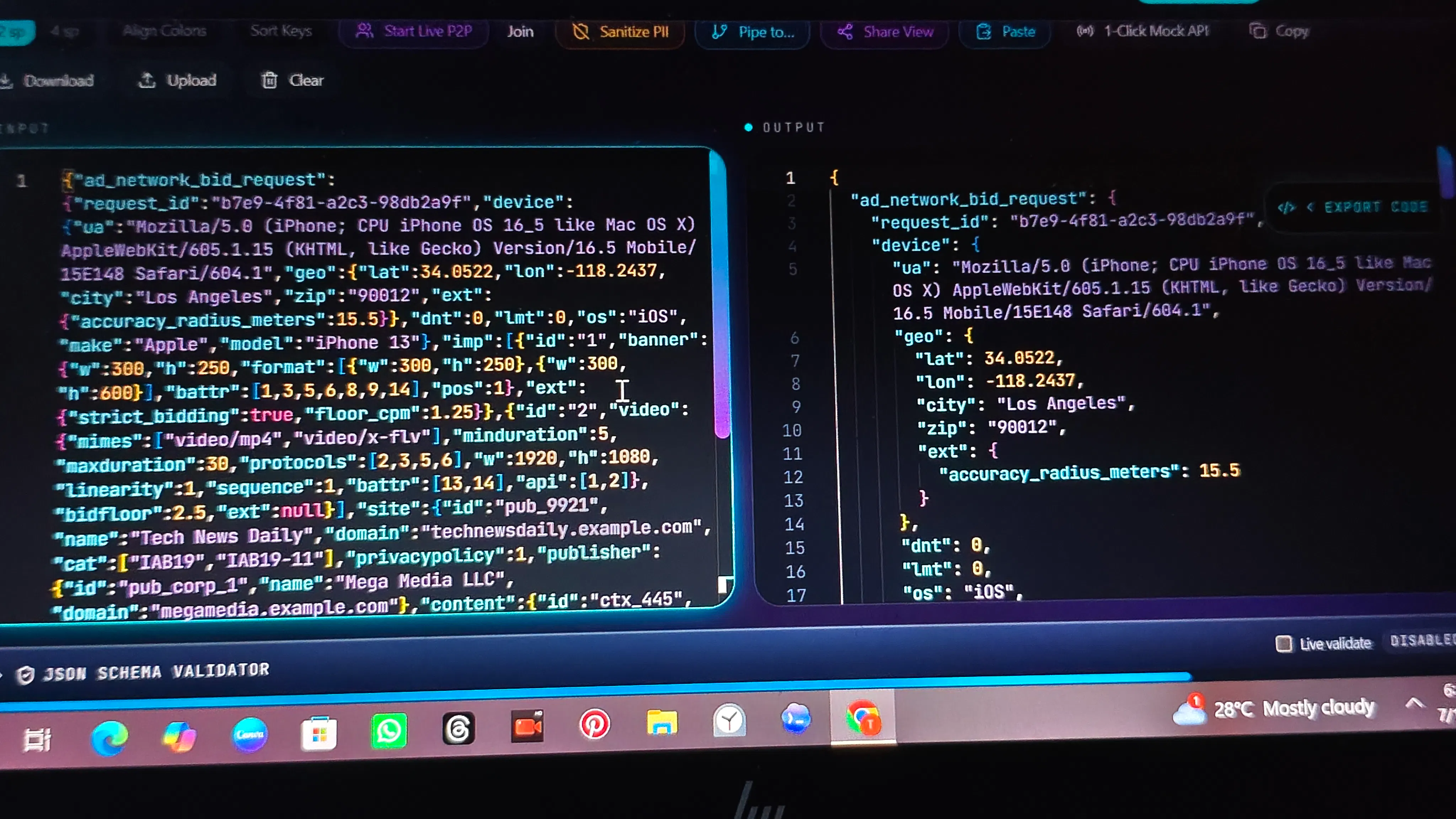
Task: Click line number 14 in output panel
Action: tap(794, 525)
